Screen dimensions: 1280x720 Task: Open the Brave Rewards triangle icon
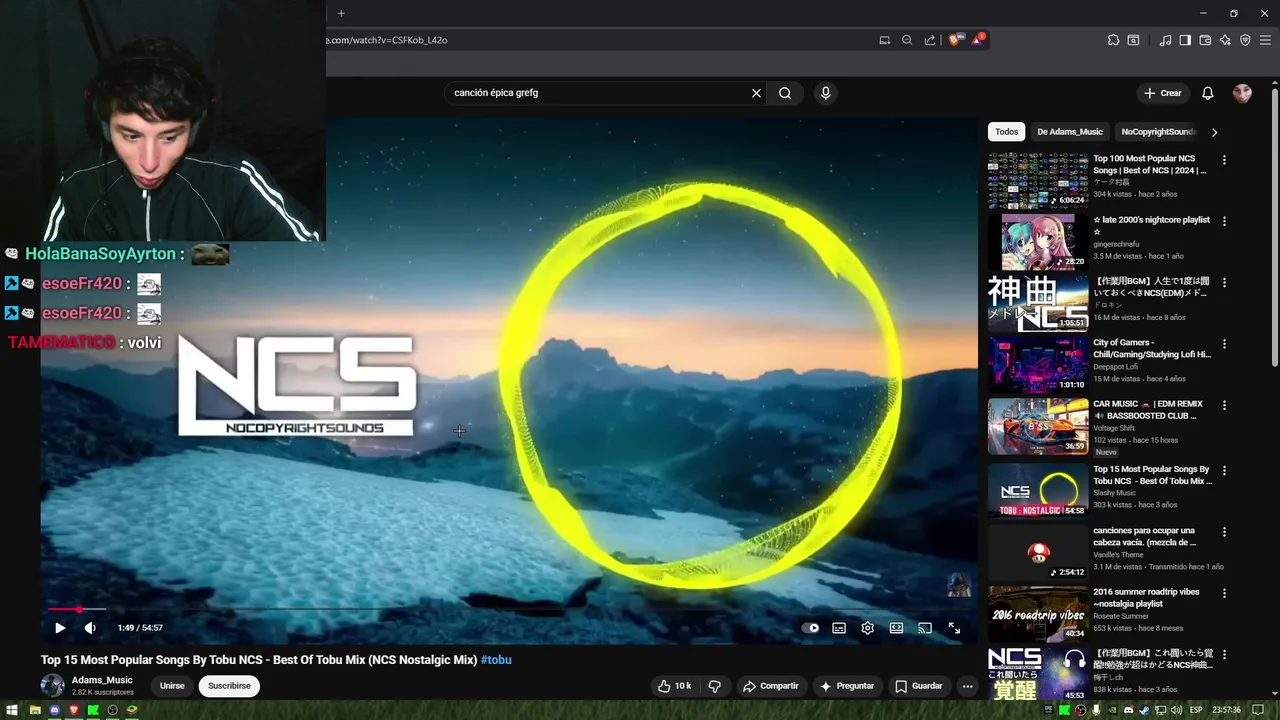click(978, 40)
